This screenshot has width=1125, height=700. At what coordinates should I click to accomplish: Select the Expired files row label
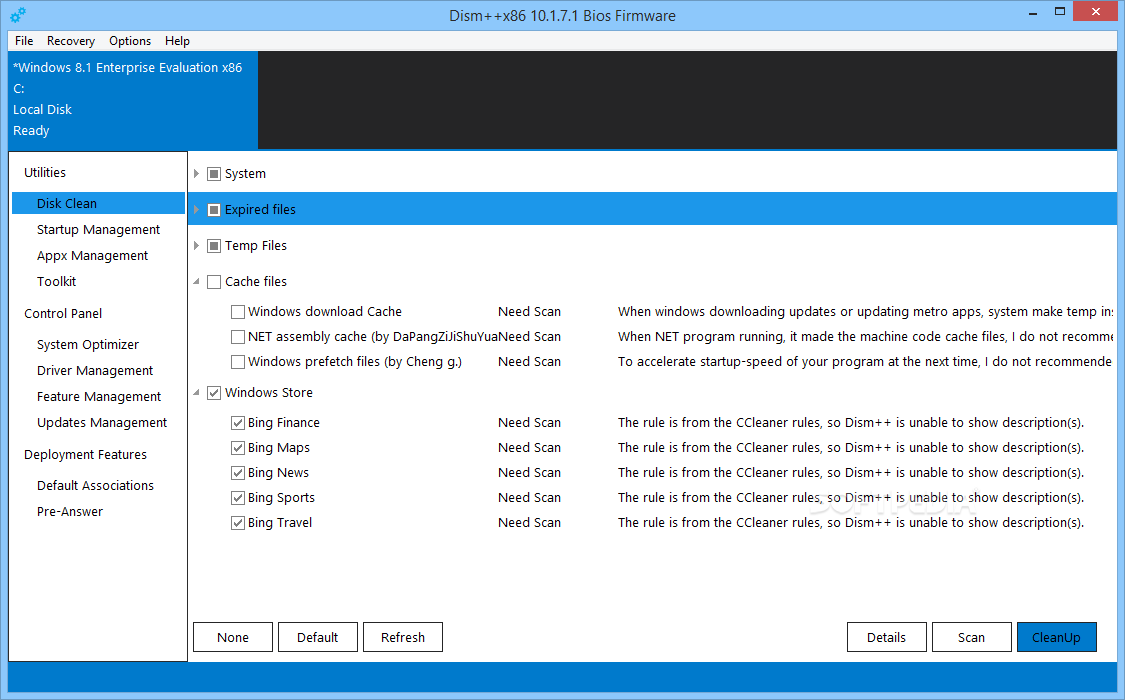(x=260, y=209)
